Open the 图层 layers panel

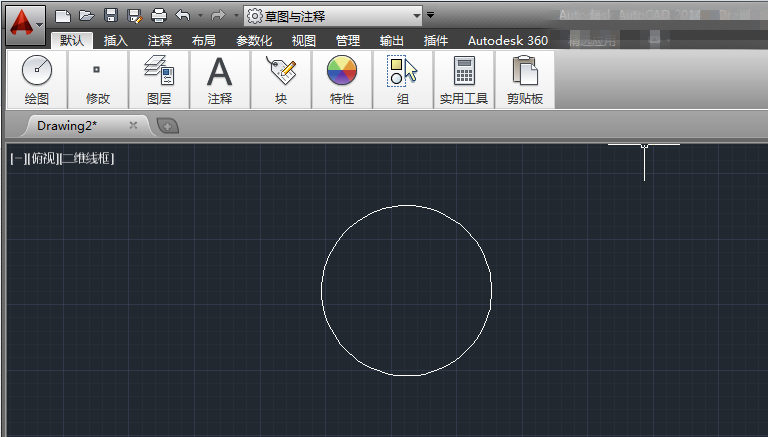point(159,79)
